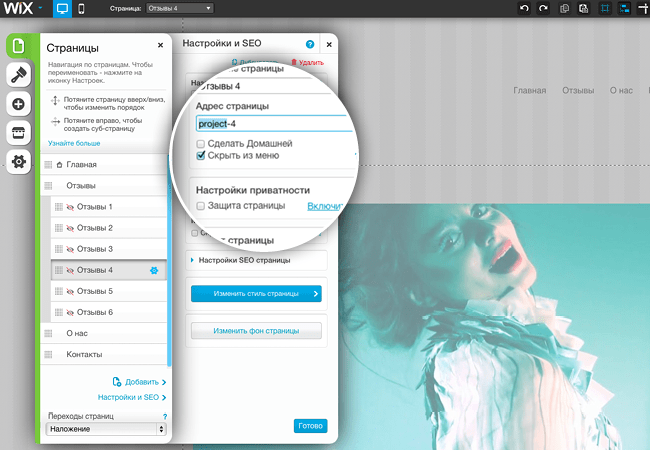
Task: Click the Изменить фон страницы button
Action: 256,331
